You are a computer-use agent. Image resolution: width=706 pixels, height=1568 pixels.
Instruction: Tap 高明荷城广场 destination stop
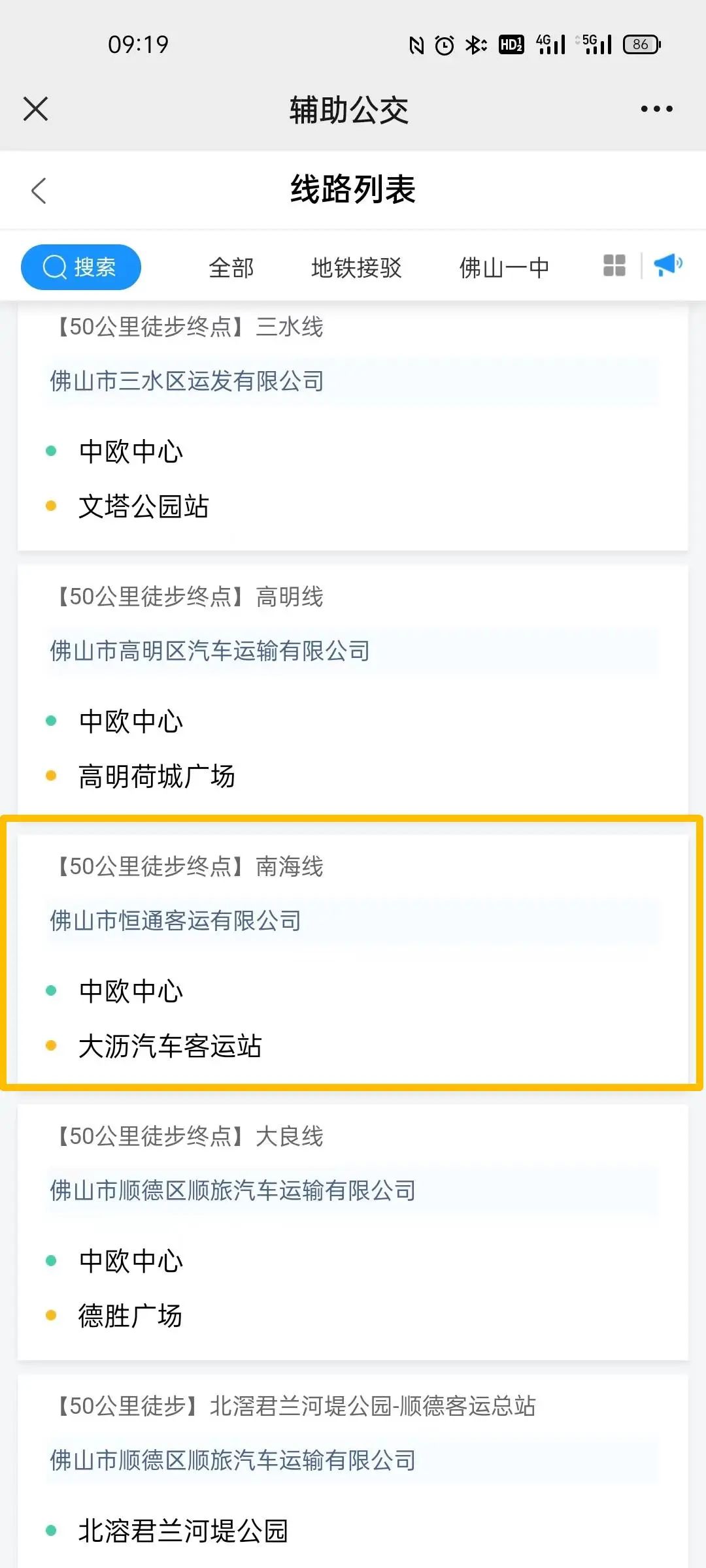click(156, 776)
